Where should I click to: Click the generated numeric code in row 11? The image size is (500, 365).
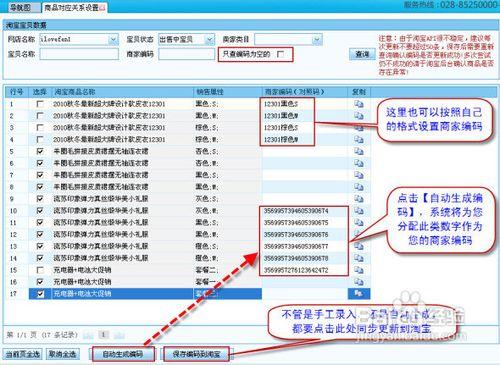[296, 223]
